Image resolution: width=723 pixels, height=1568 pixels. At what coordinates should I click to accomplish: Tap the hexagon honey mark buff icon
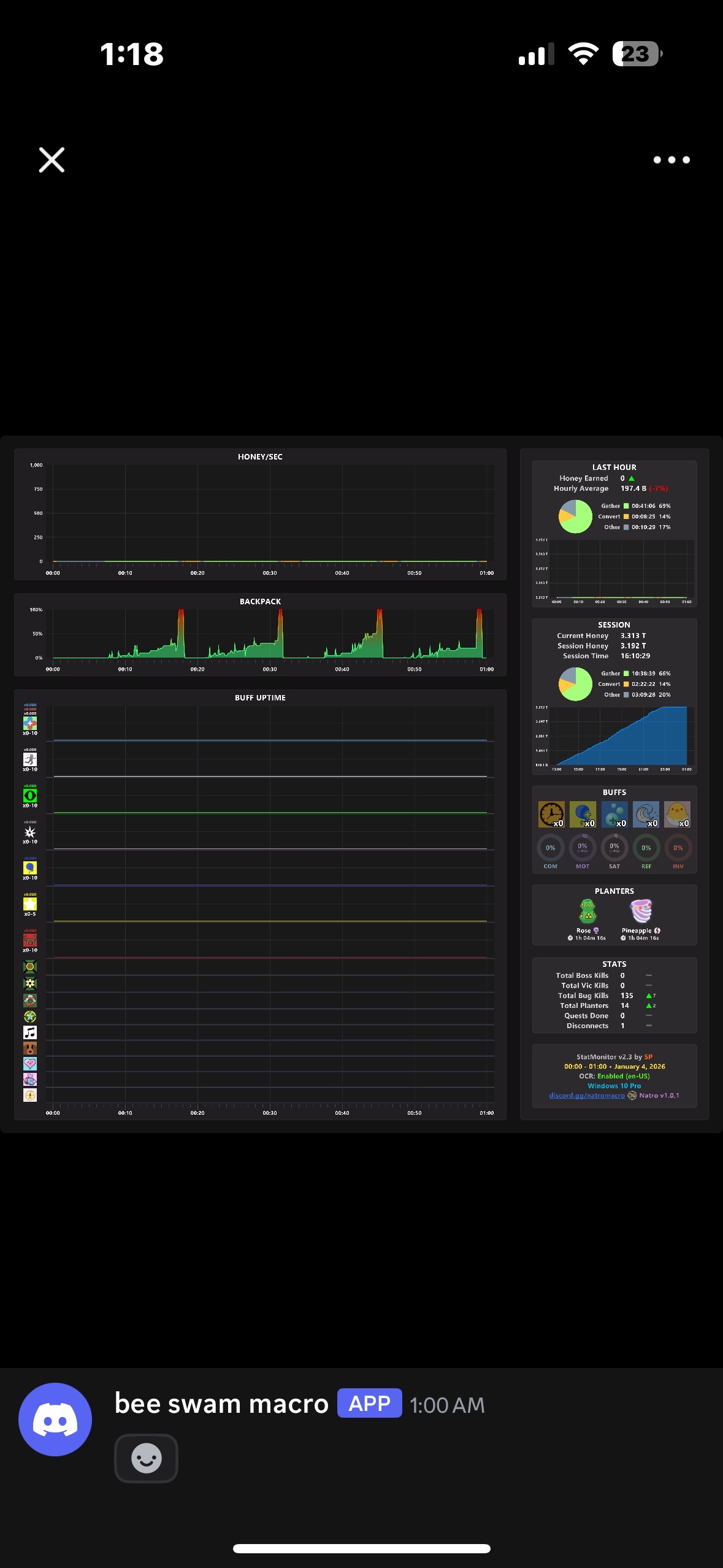click(x=30, y=967)
